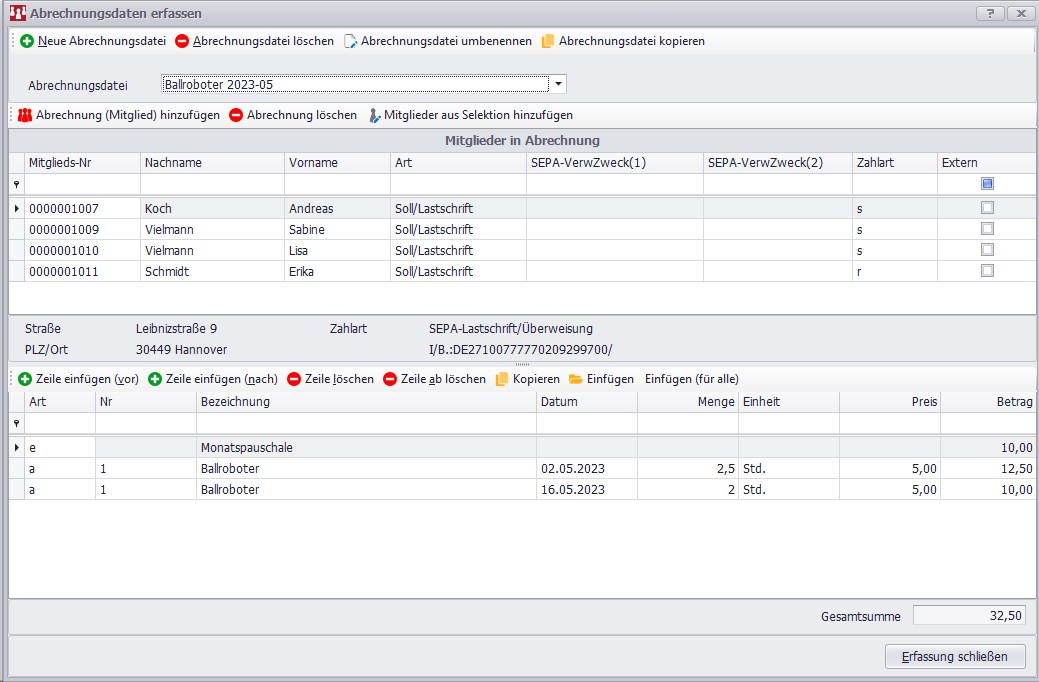The height and width of the screenshot is (682, 1039).
Task: Click the green plus Neue Abrechnungsdatei icon
Action: point(27,41)
